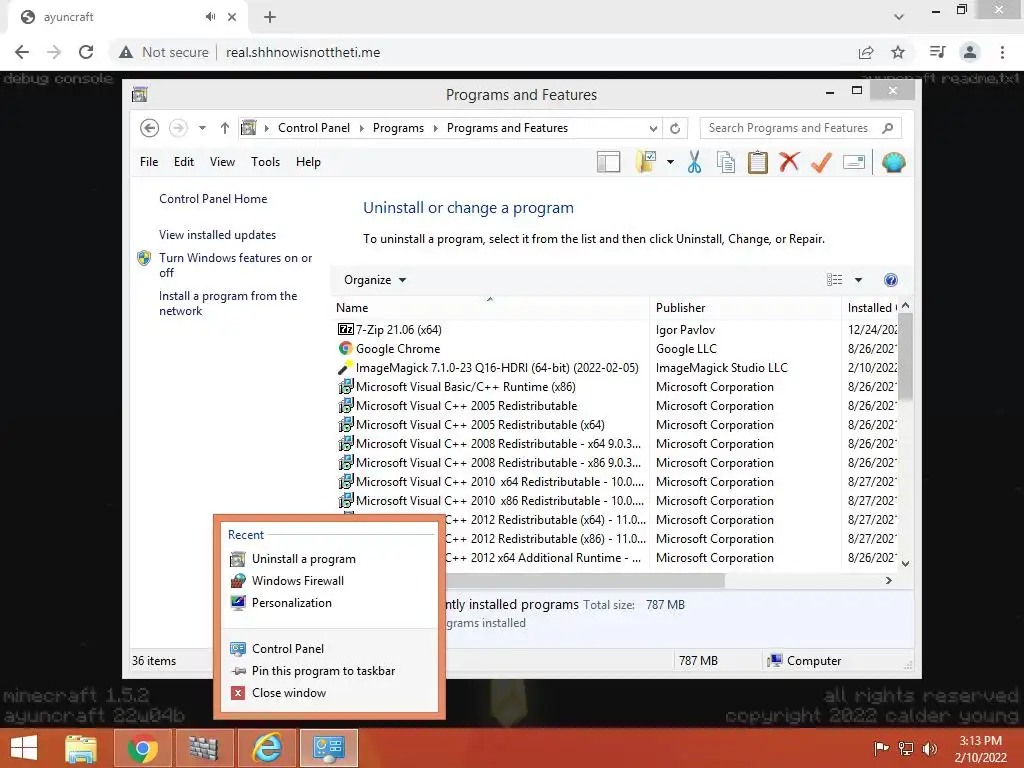Expand the folder options toolbar dropdown arrow
Image resolution: width=1024 pixels, height=768 pixels.
[670, 162]
